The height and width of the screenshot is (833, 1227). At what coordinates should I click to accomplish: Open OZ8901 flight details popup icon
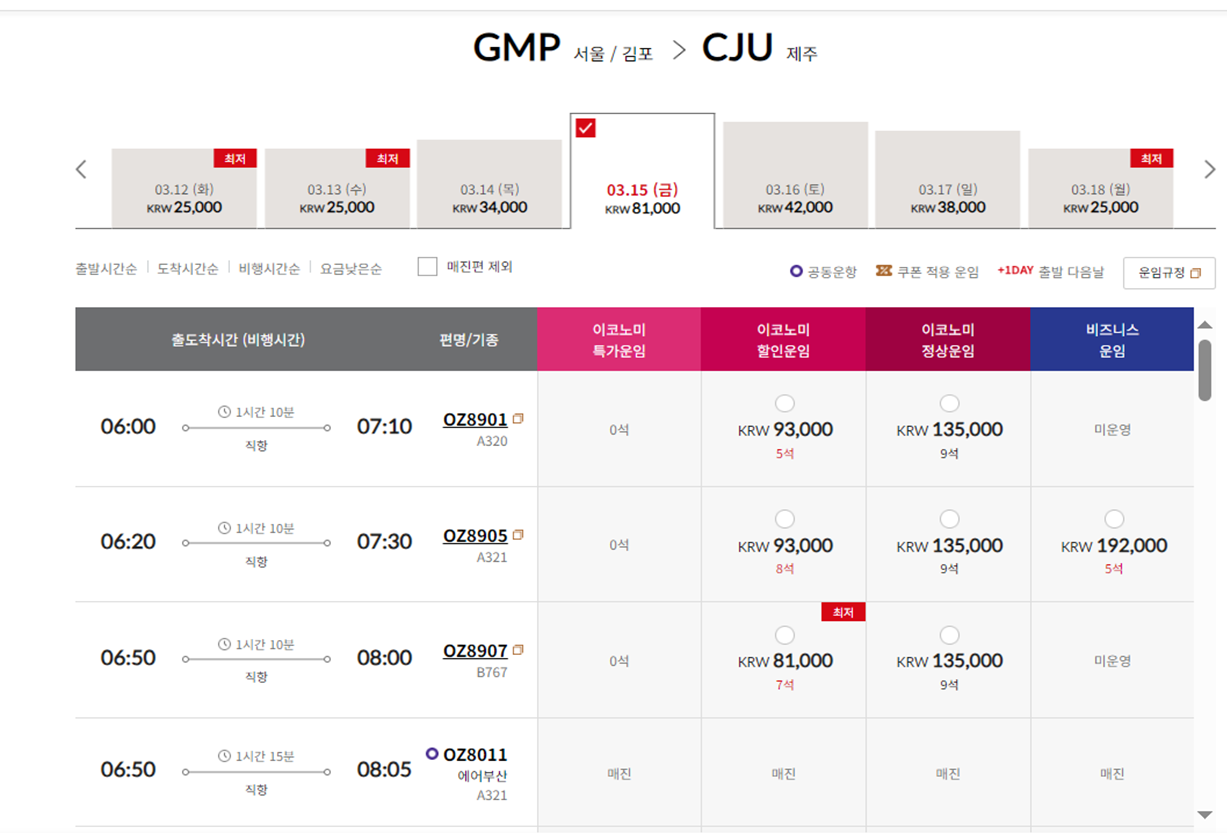pyautogui.click(x=518, y=419)
